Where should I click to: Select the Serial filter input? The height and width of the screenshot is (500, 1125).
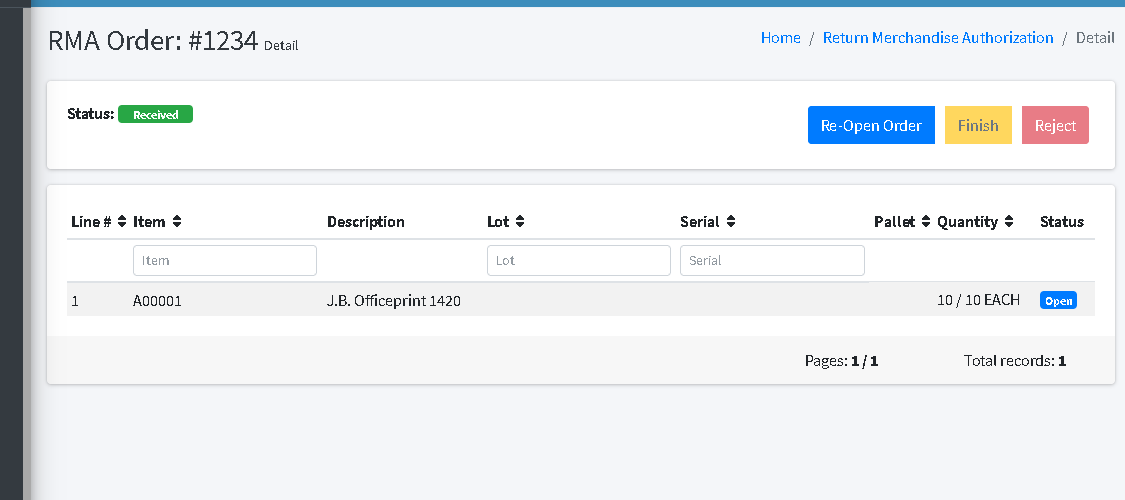(772, 261)
